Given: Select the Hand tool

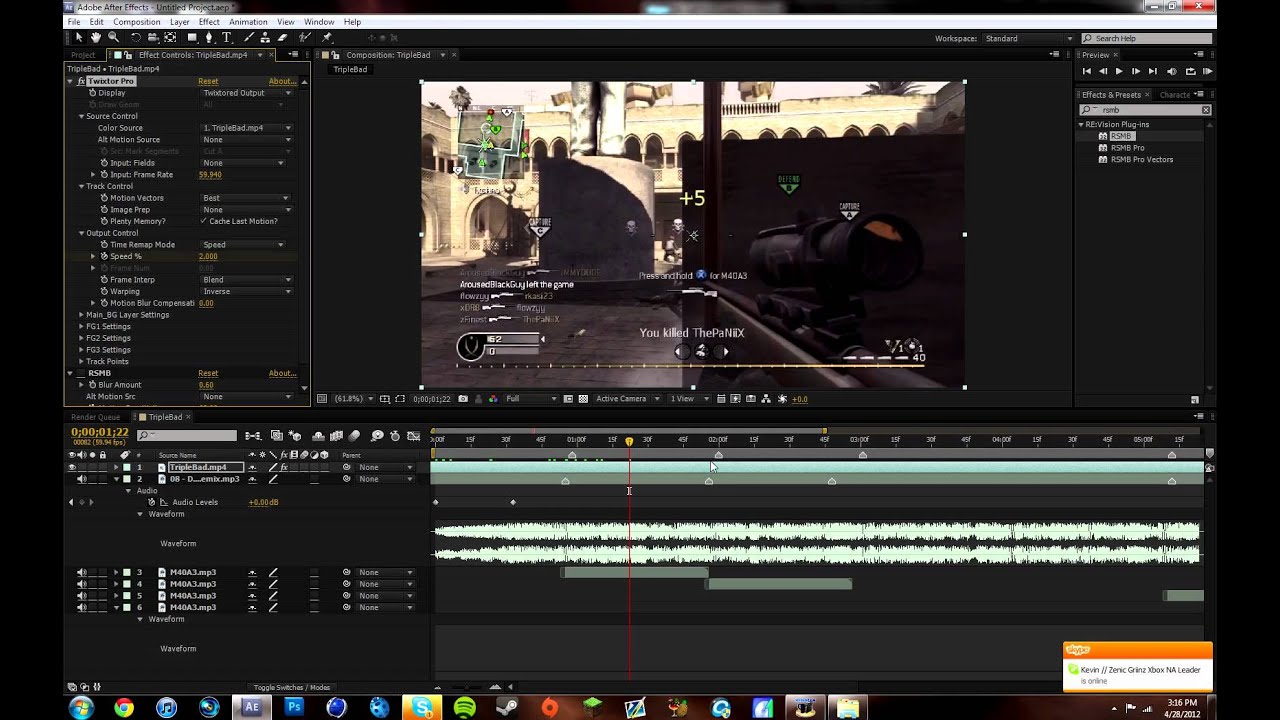Looking at the screenshot, I should [x=96, y=38].
